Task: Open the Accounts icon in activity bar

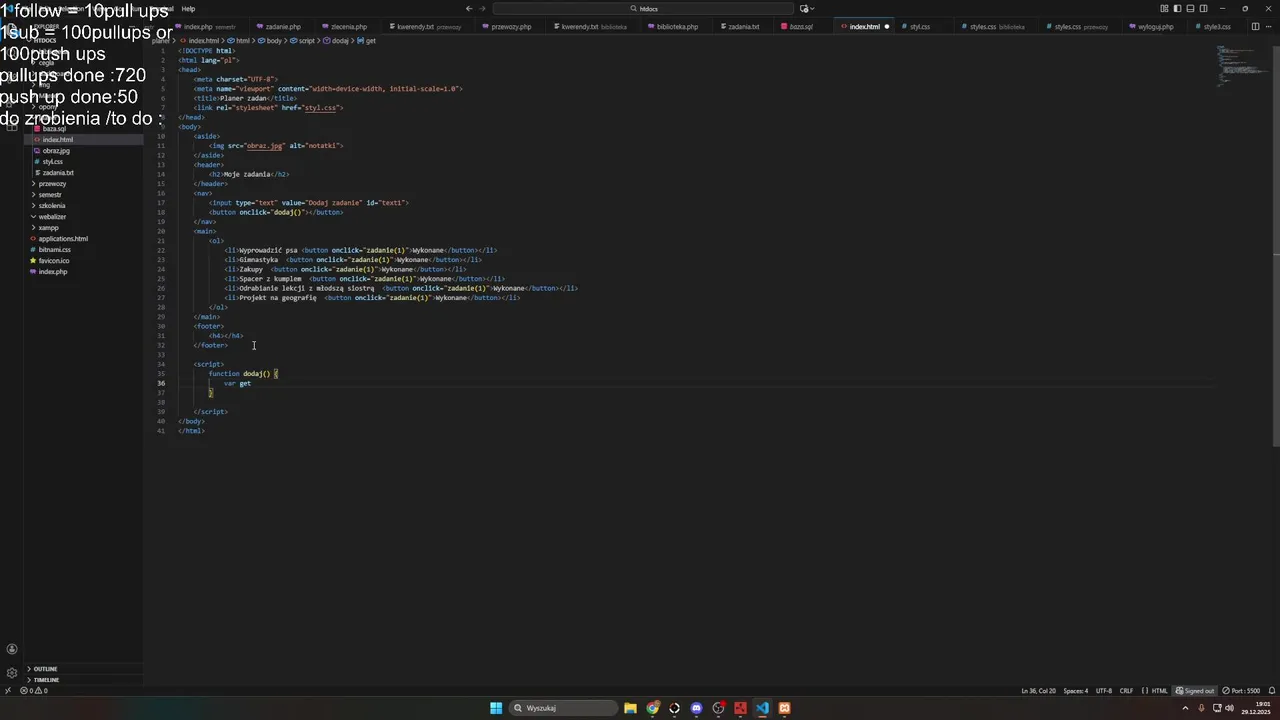Action: pyautogui.click(x=12, y=649)
